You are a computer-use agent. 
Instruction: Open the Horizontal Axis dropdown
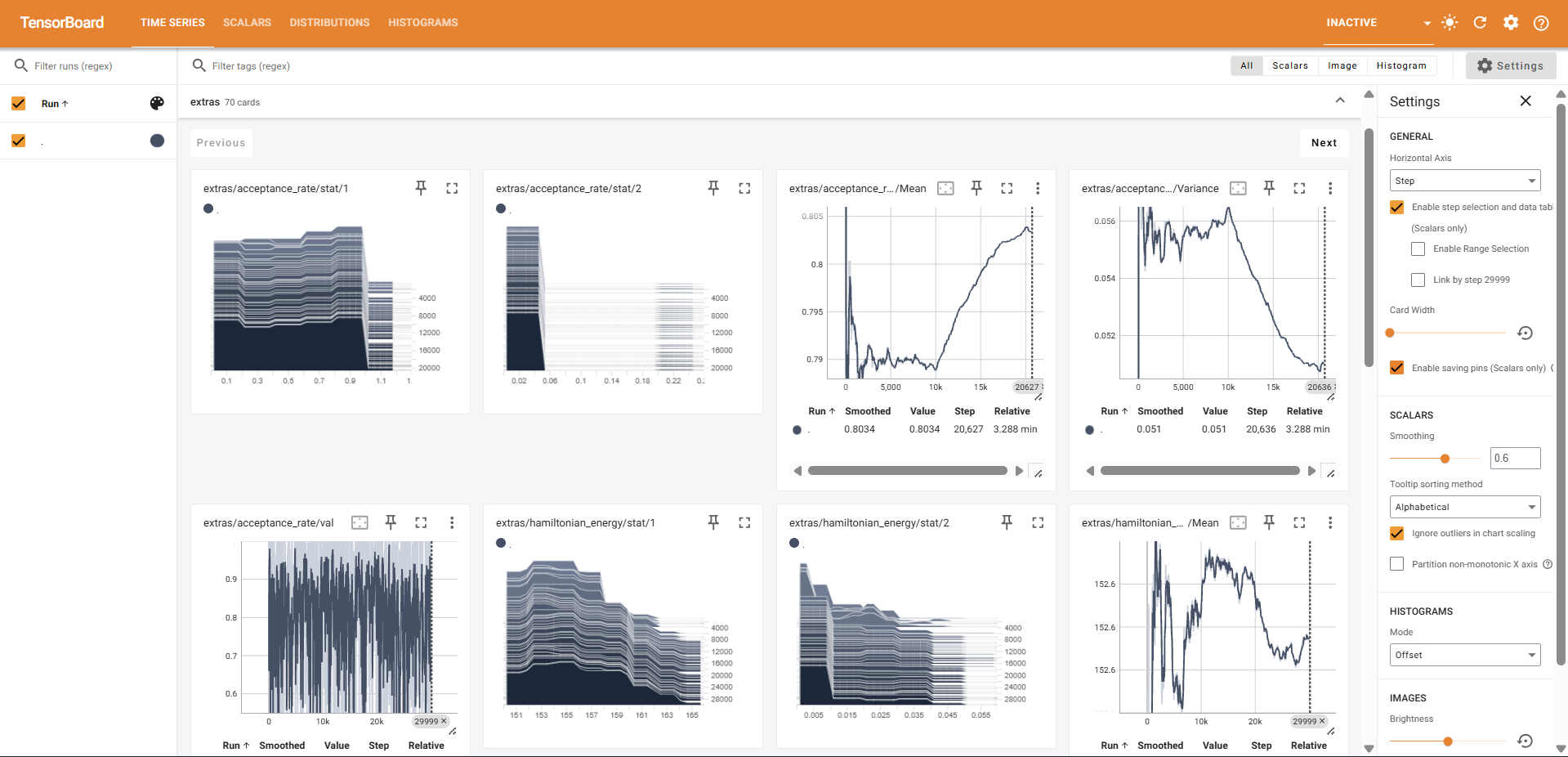[x=1464, y=180]
